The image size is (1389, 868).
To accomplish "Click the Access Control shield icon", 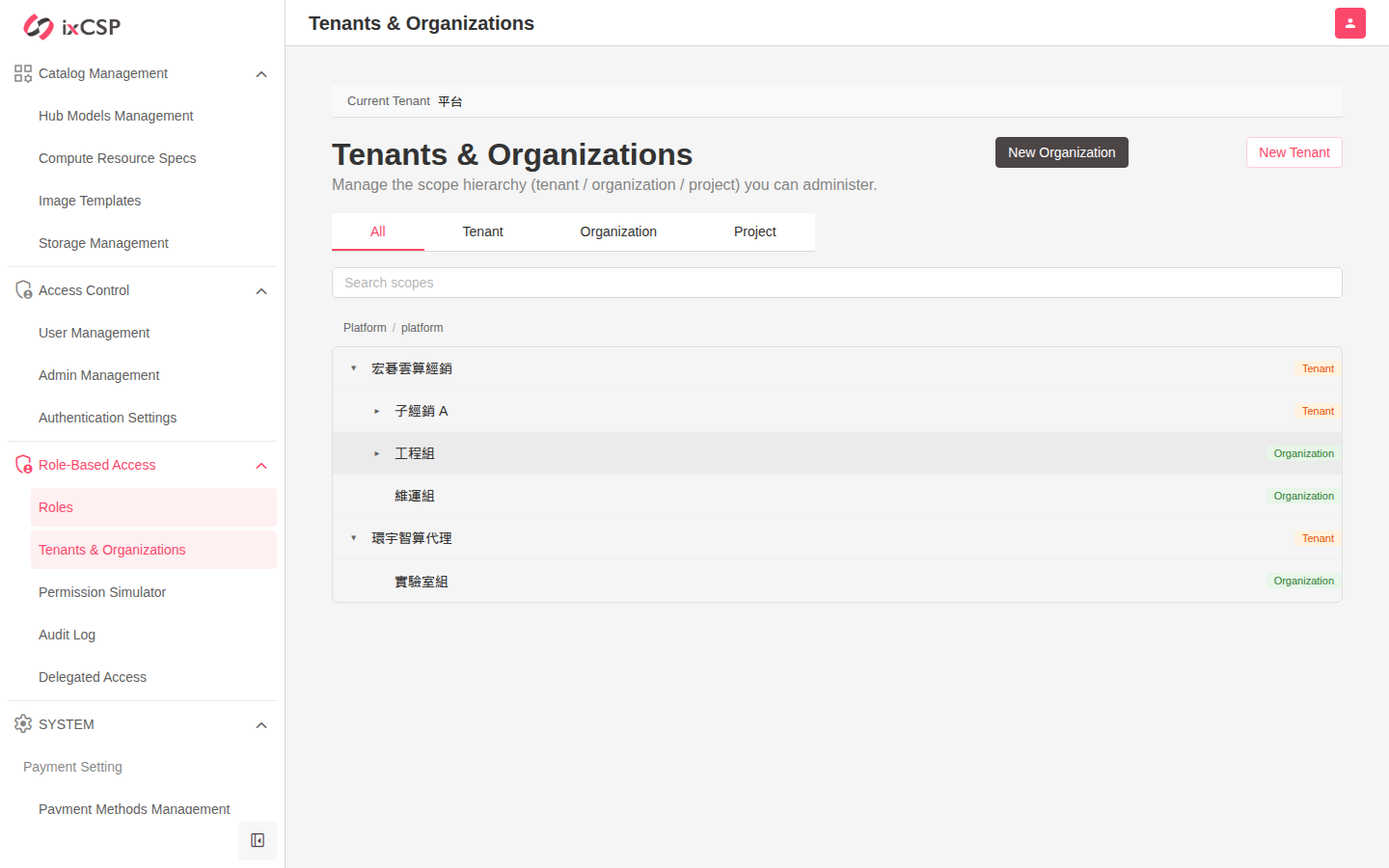I will pos(23,290).
